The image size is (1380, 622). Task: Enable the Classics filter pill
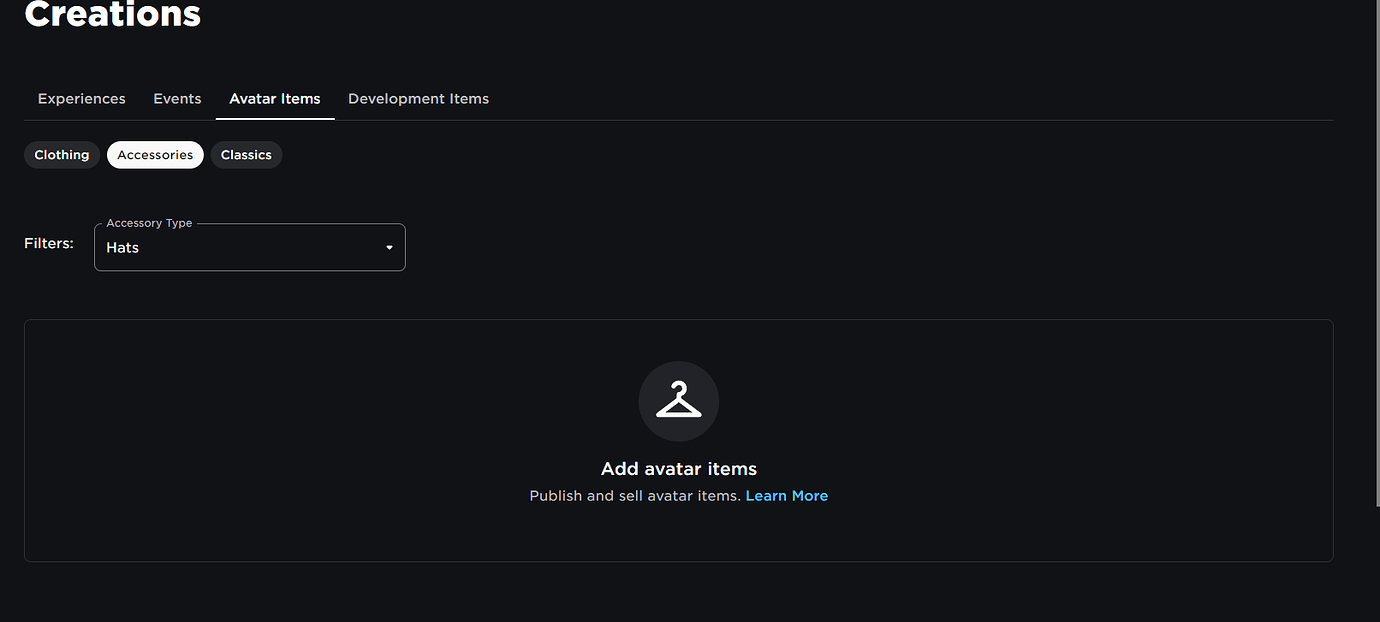(x=246, y=154)
